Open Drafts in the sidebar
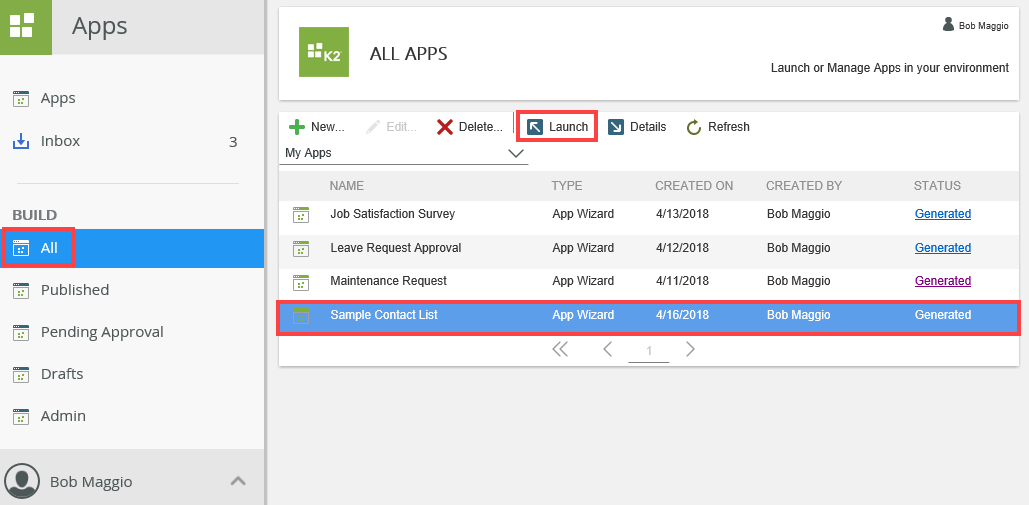 61,374
